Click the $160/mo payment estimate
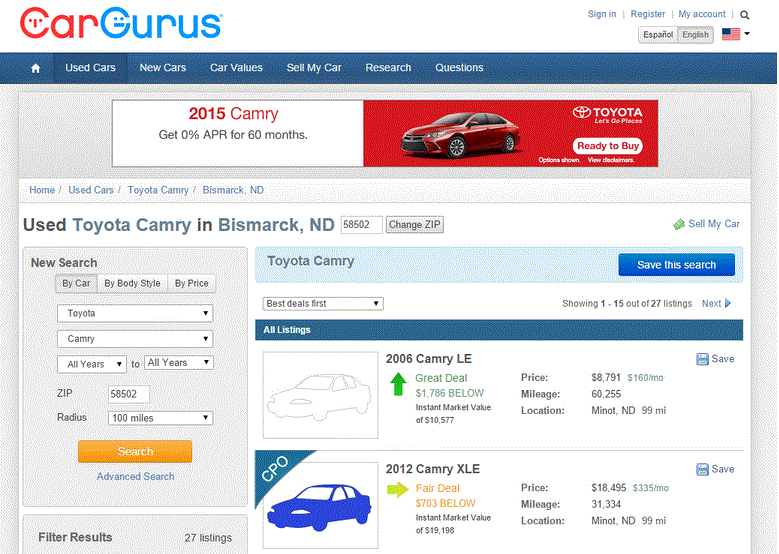This screenshot has height=554, width=779. click(x=645, y=378)
